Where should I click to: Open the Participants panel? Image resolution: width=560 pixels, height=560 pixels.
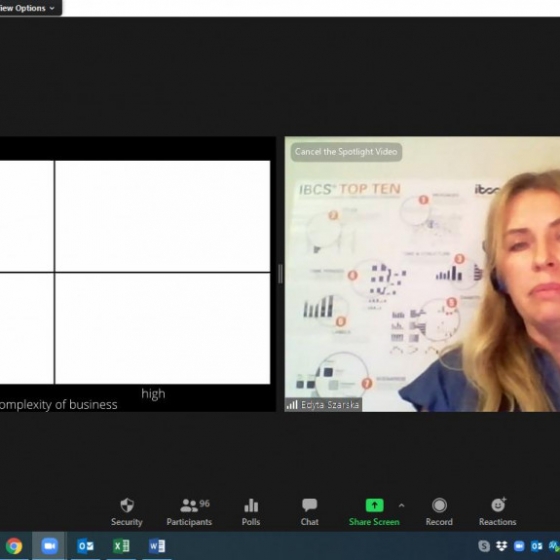[x=189, y=512]
